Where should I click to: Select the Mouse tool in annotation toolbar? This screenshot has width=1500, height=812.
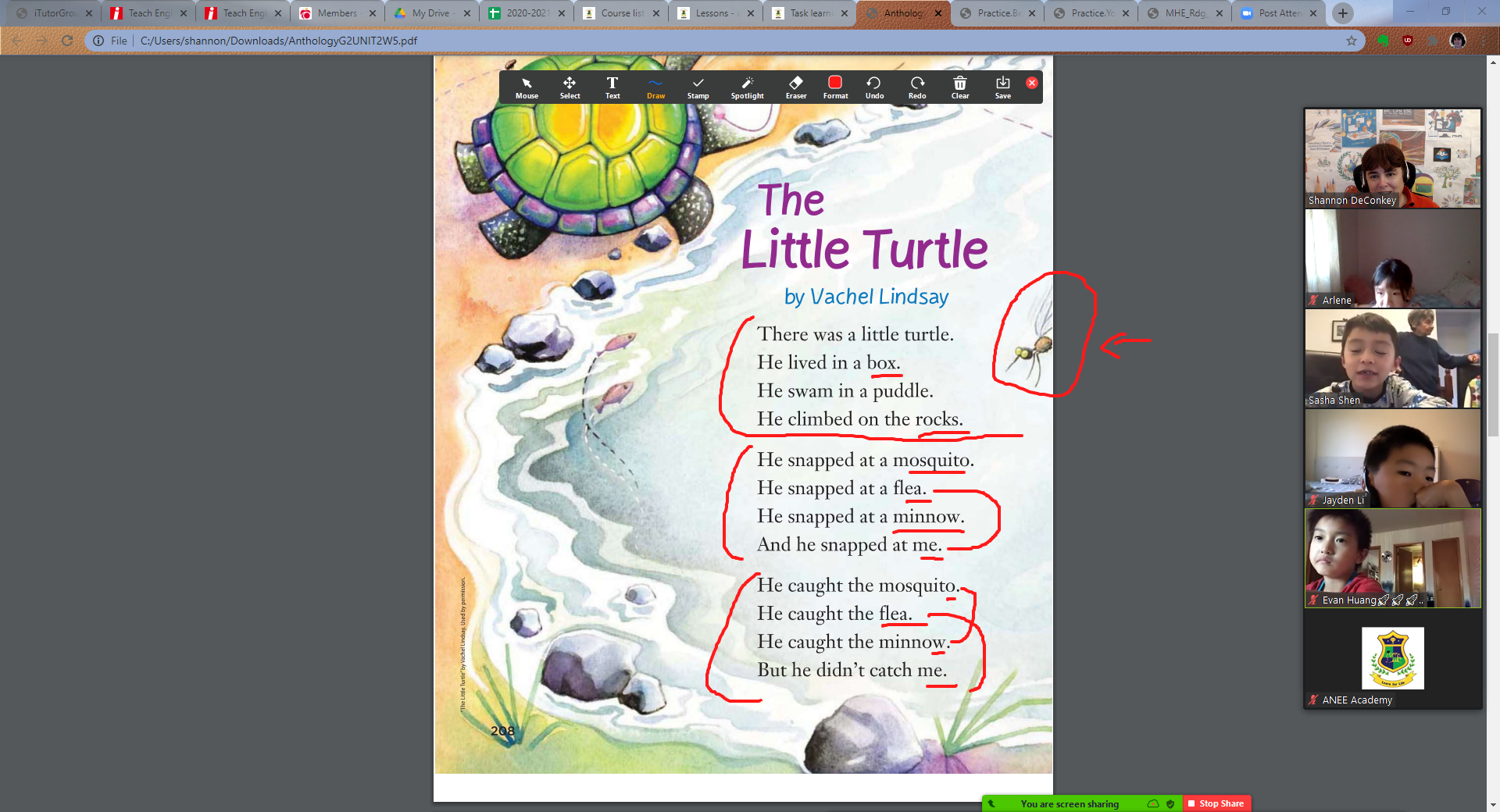(527, 87)
